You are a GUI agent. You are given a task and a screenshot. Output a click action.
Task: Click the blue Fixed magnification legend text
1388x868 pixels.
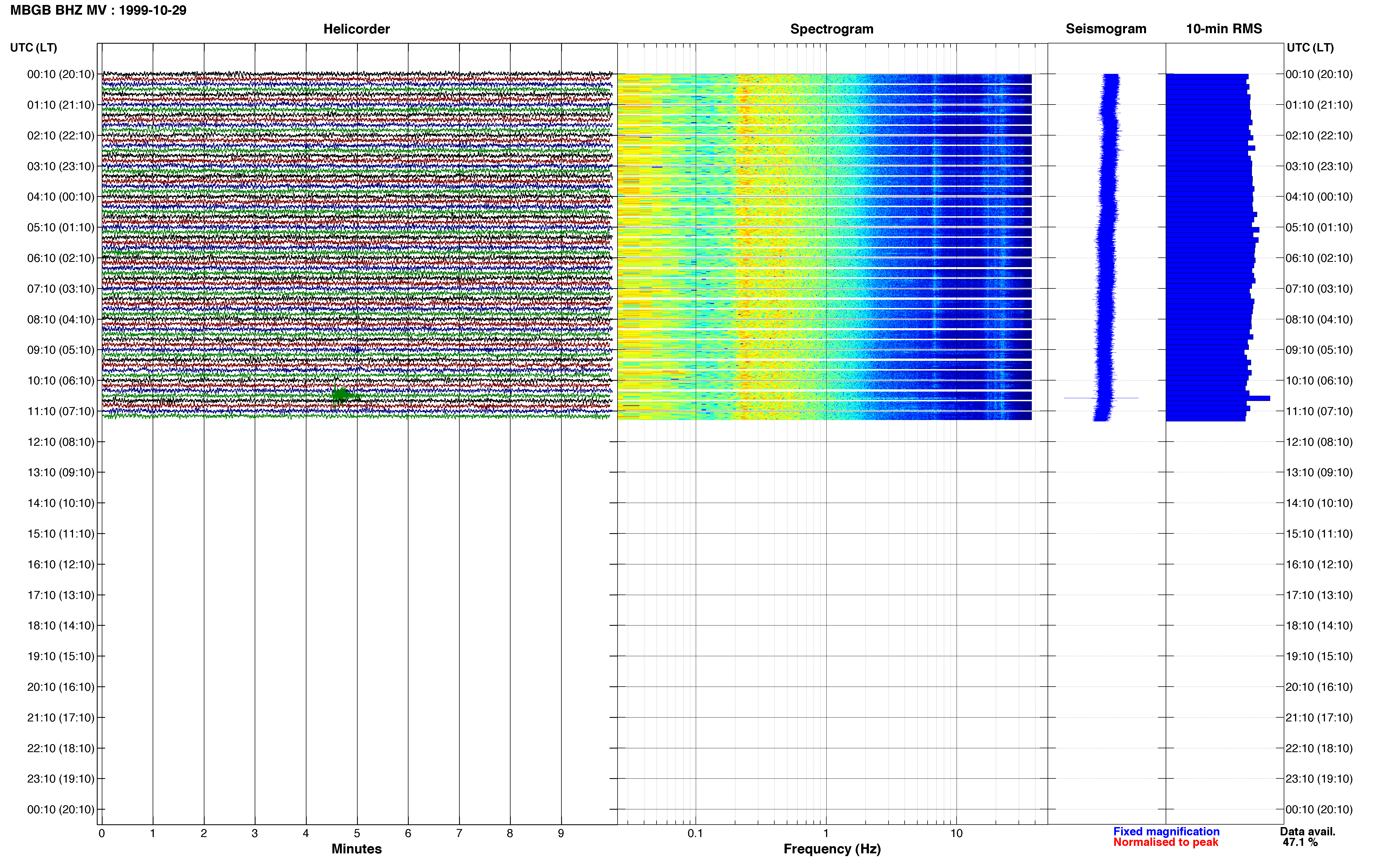pos(1166,831)
